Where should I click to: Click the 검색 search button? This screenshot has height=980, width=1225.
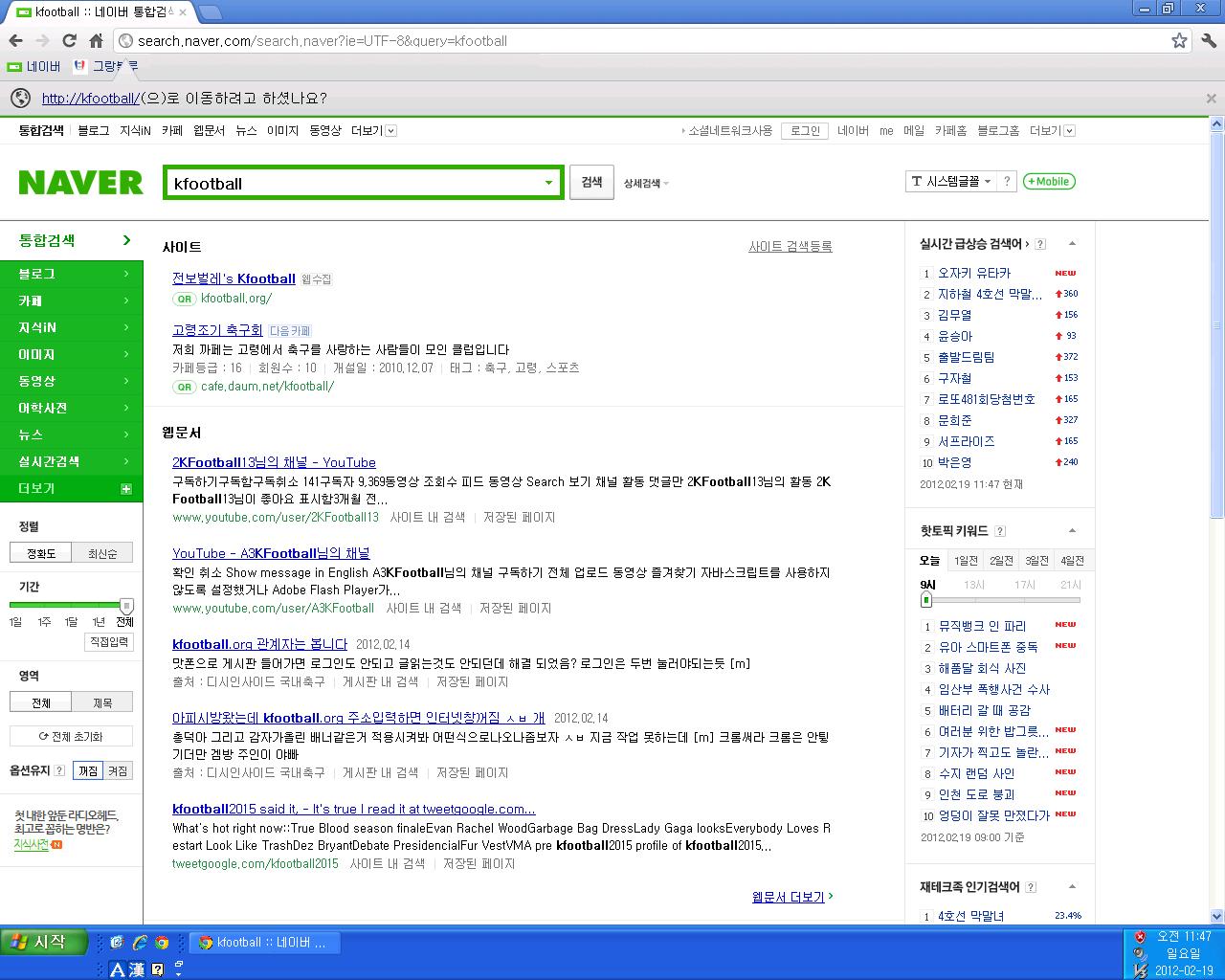[591, 182]
